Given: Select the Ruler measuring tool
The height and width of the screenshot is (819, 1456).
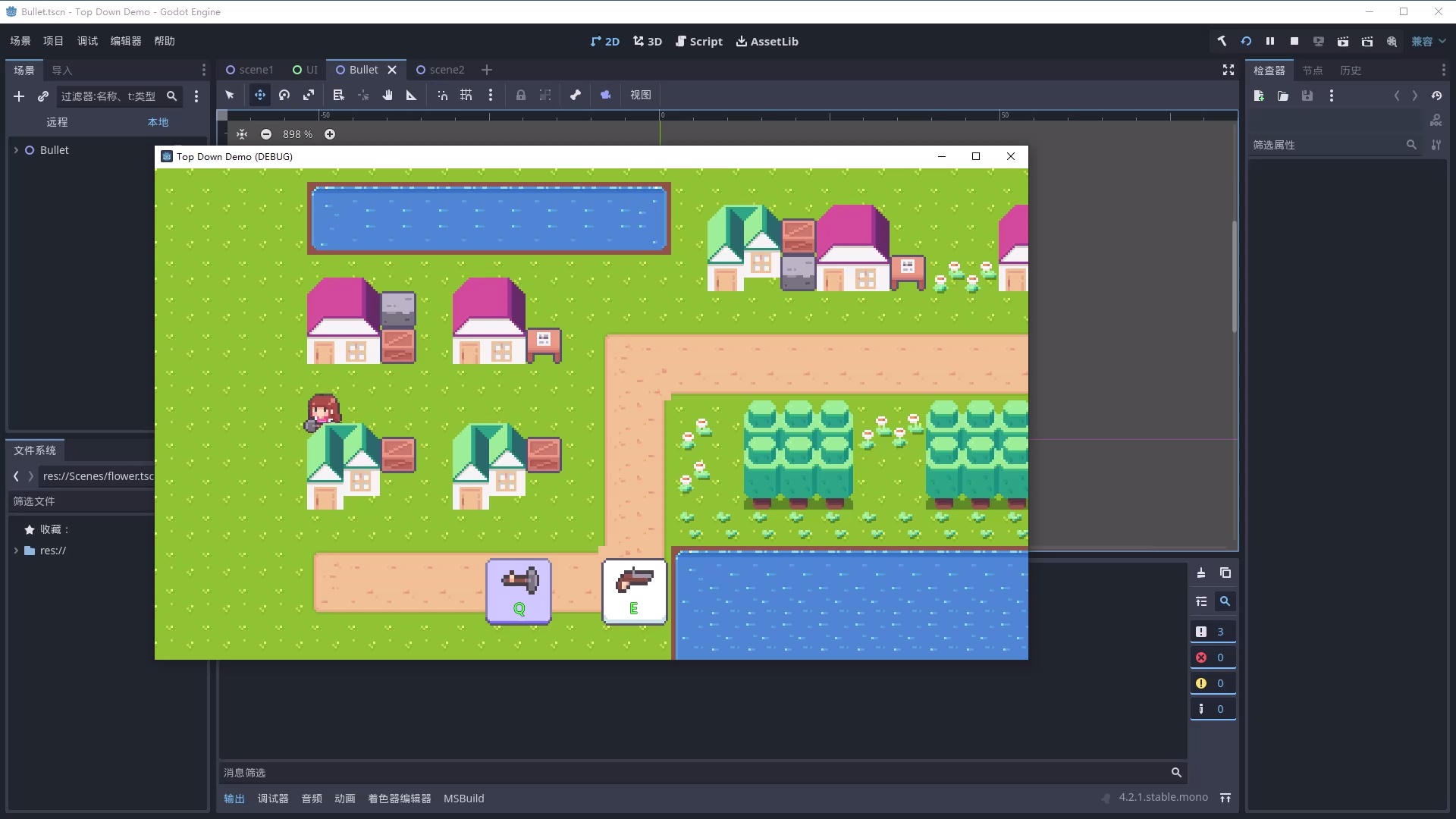Looking at the screenshot, I should [412, 95].
